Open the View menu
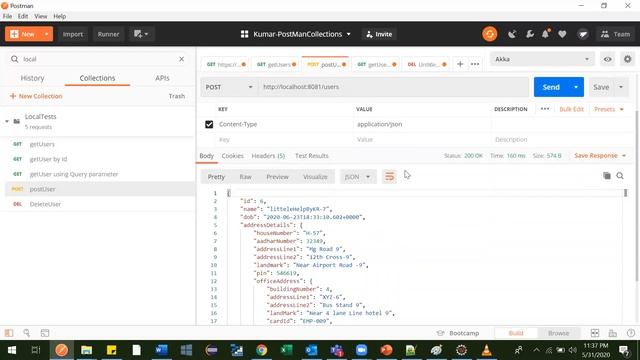640x360 pixels. pos(40,16)
